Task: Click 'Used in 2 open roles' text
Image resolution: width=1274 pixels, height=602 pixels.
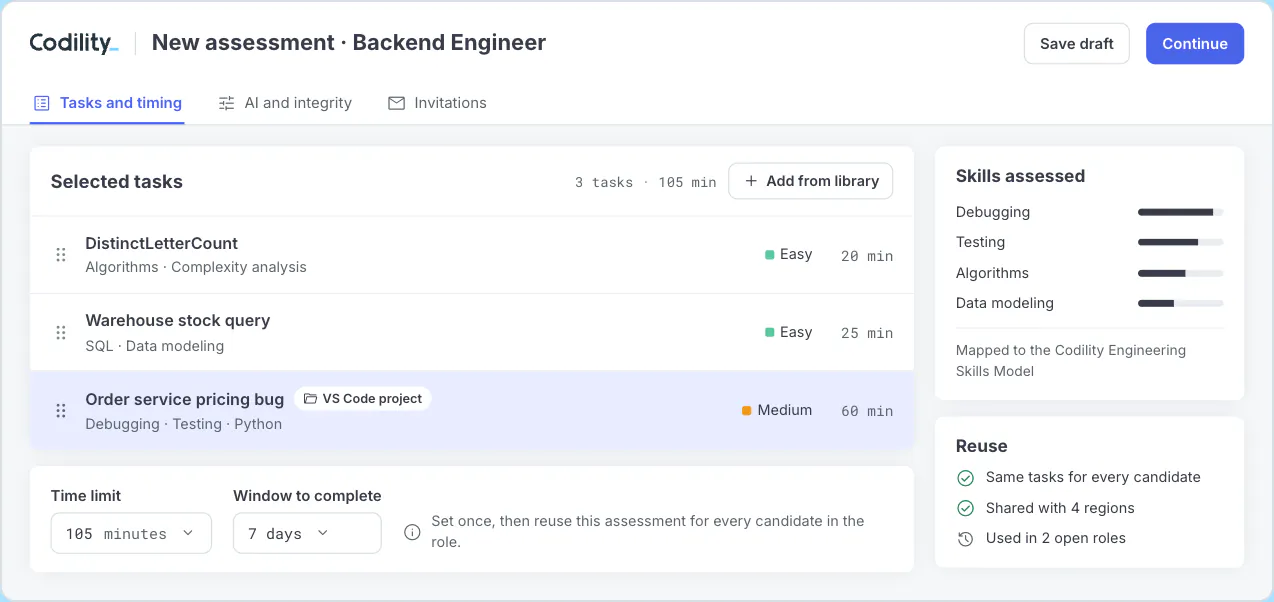Action: [1056, 538]
